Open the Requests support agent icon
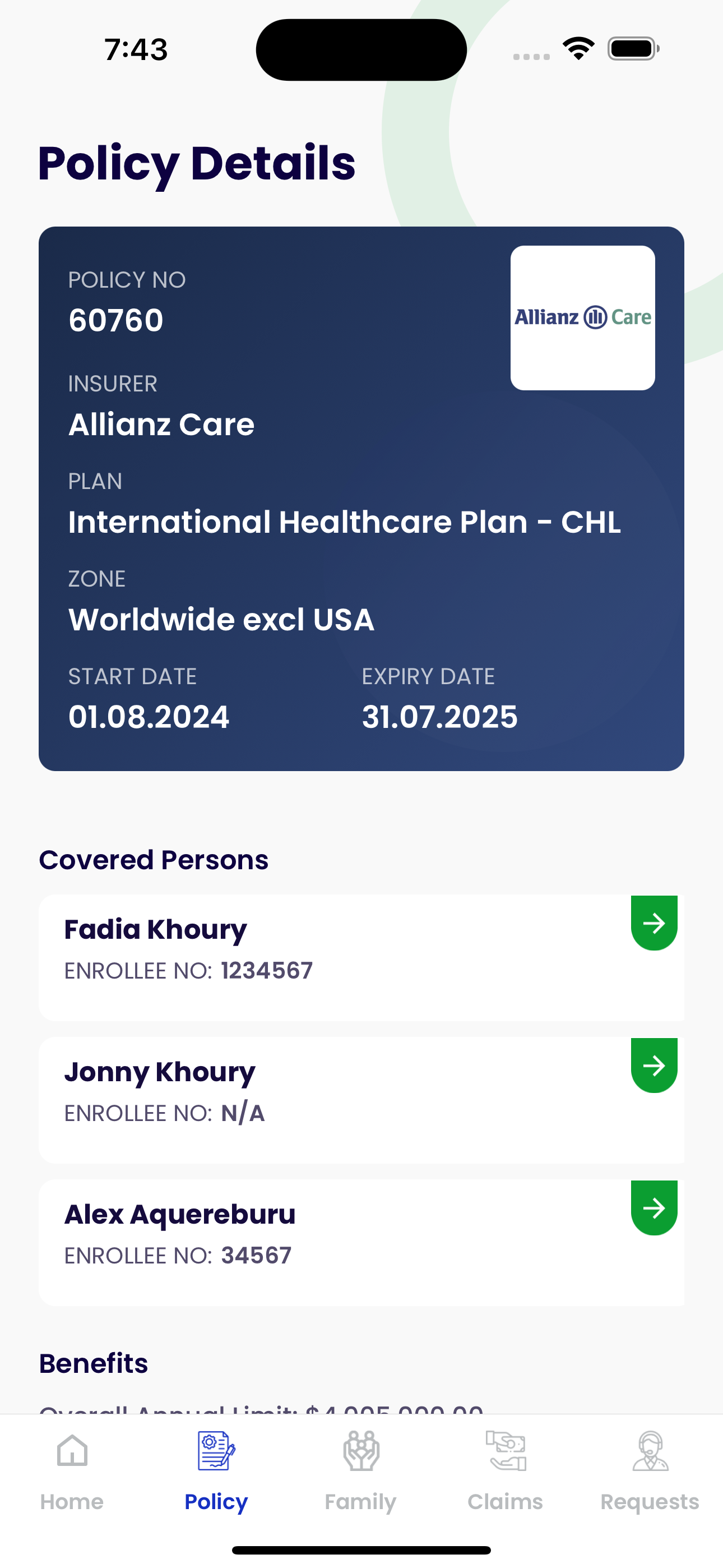Screen dimensions: 723x1568 650,1451
